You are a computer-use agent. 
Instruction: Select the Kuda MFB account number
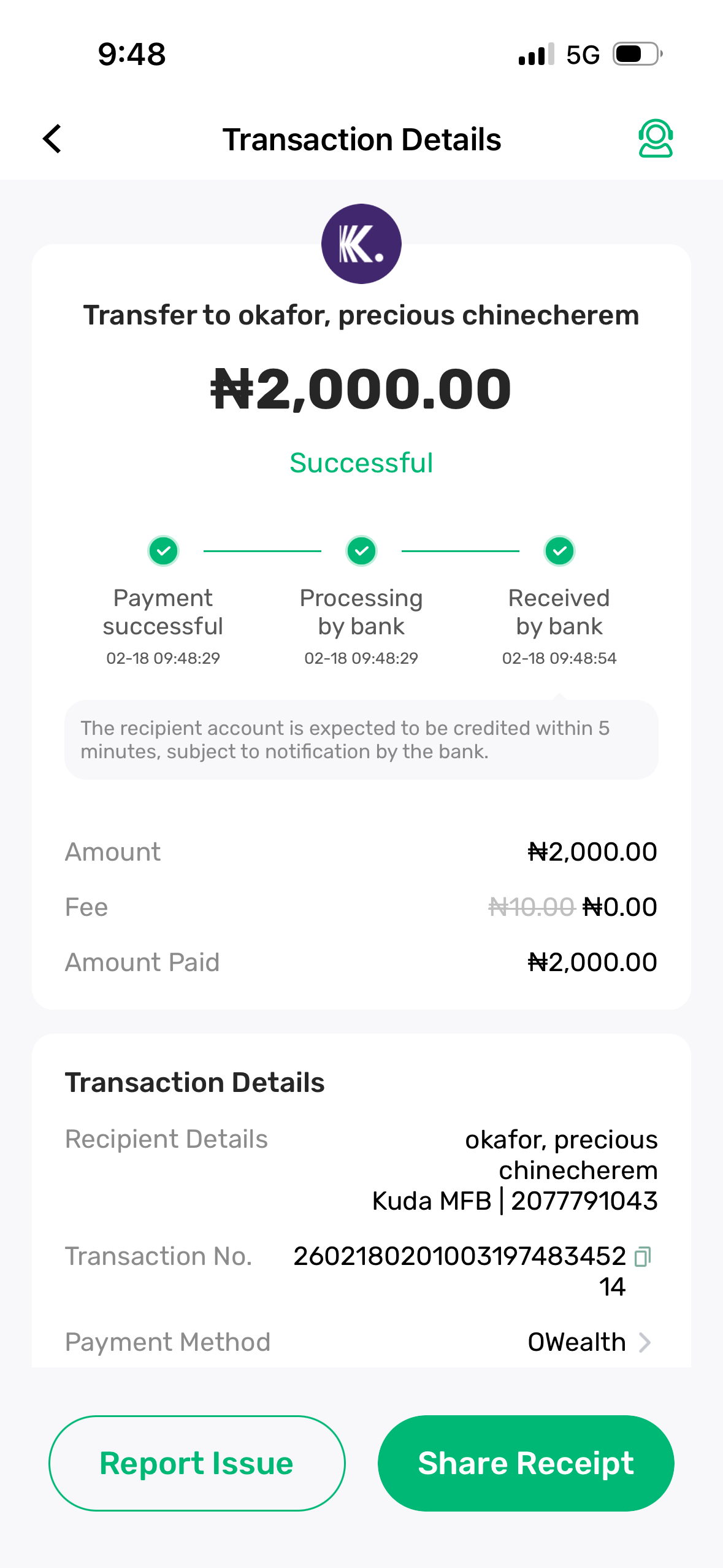click(584, 1201)
